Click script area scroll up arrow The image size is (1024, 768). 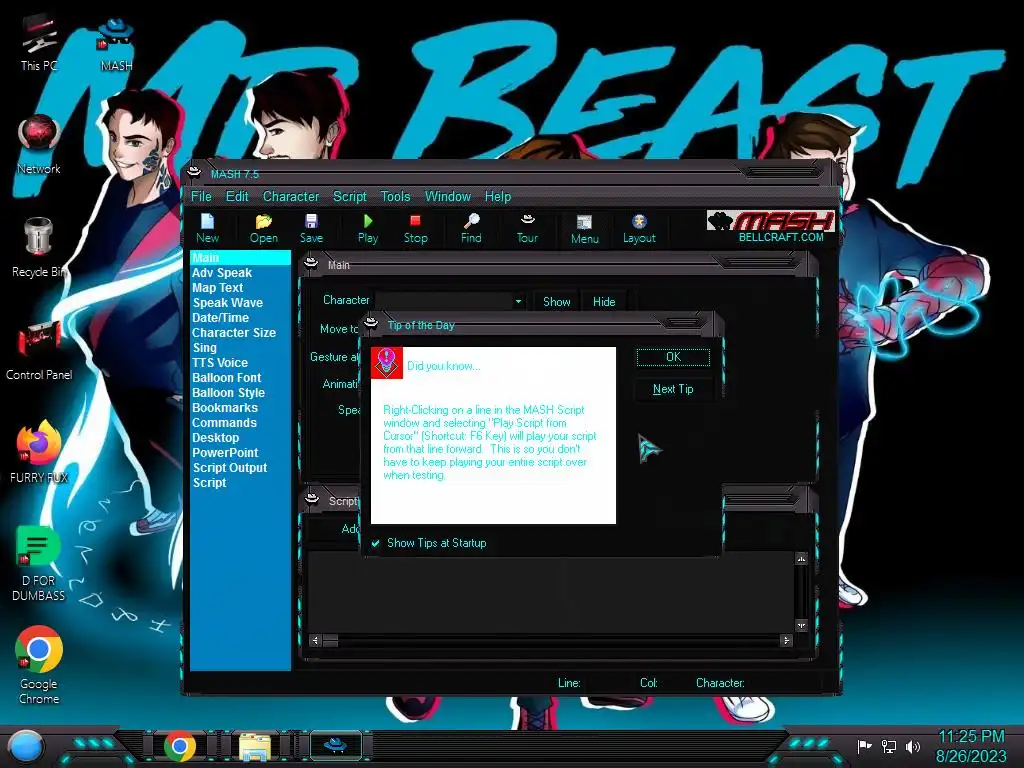tap(801, 559)
